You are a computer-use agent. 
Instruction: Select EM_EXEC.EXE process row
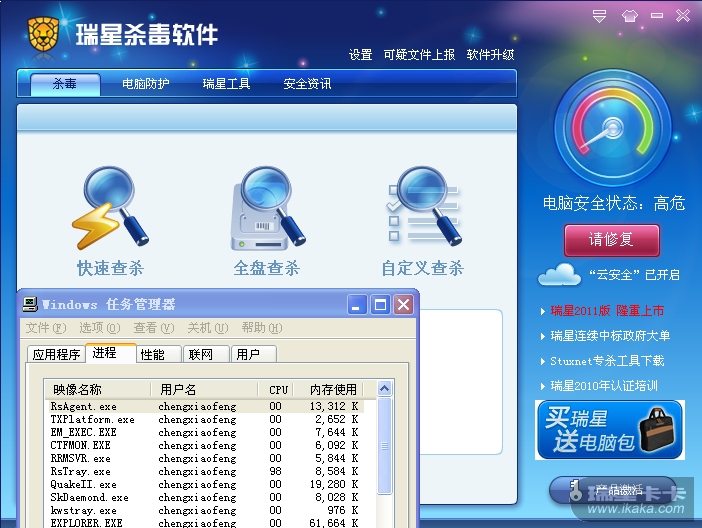(x=206, y=432)
